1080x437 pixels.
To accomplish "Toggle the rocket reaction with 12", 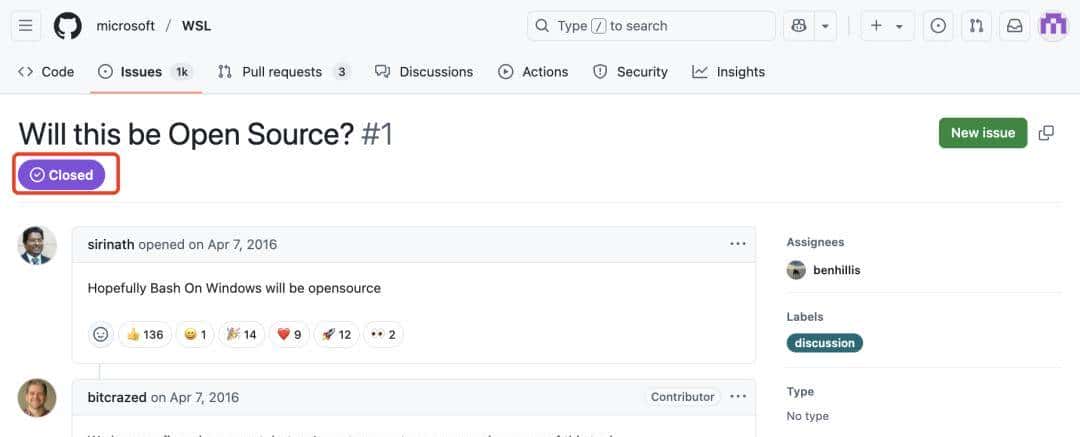I will pyautogui.click(x=337, y=334).
